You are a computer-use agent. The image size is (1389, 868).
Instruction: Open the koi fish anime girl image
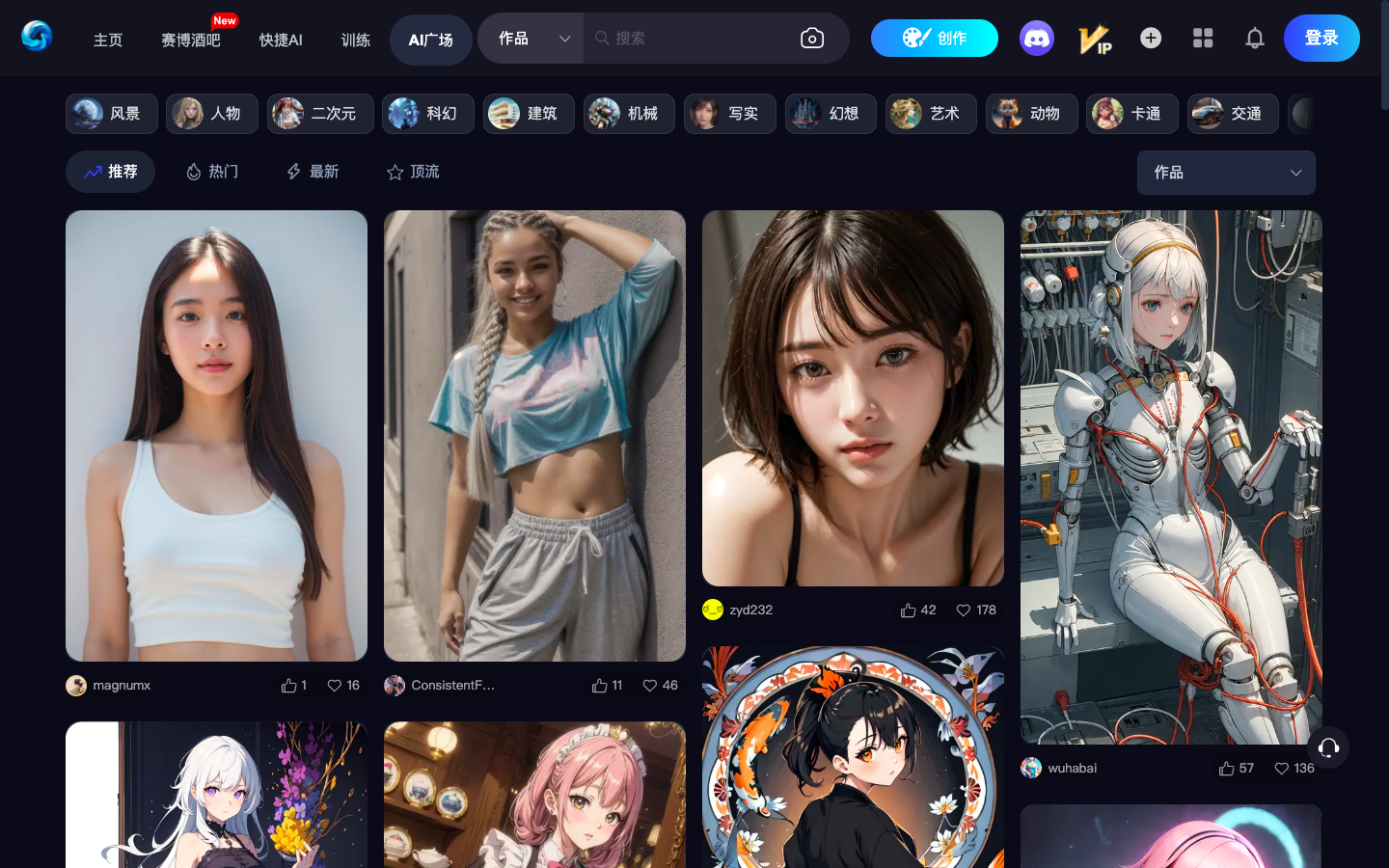tap(853, 757)
